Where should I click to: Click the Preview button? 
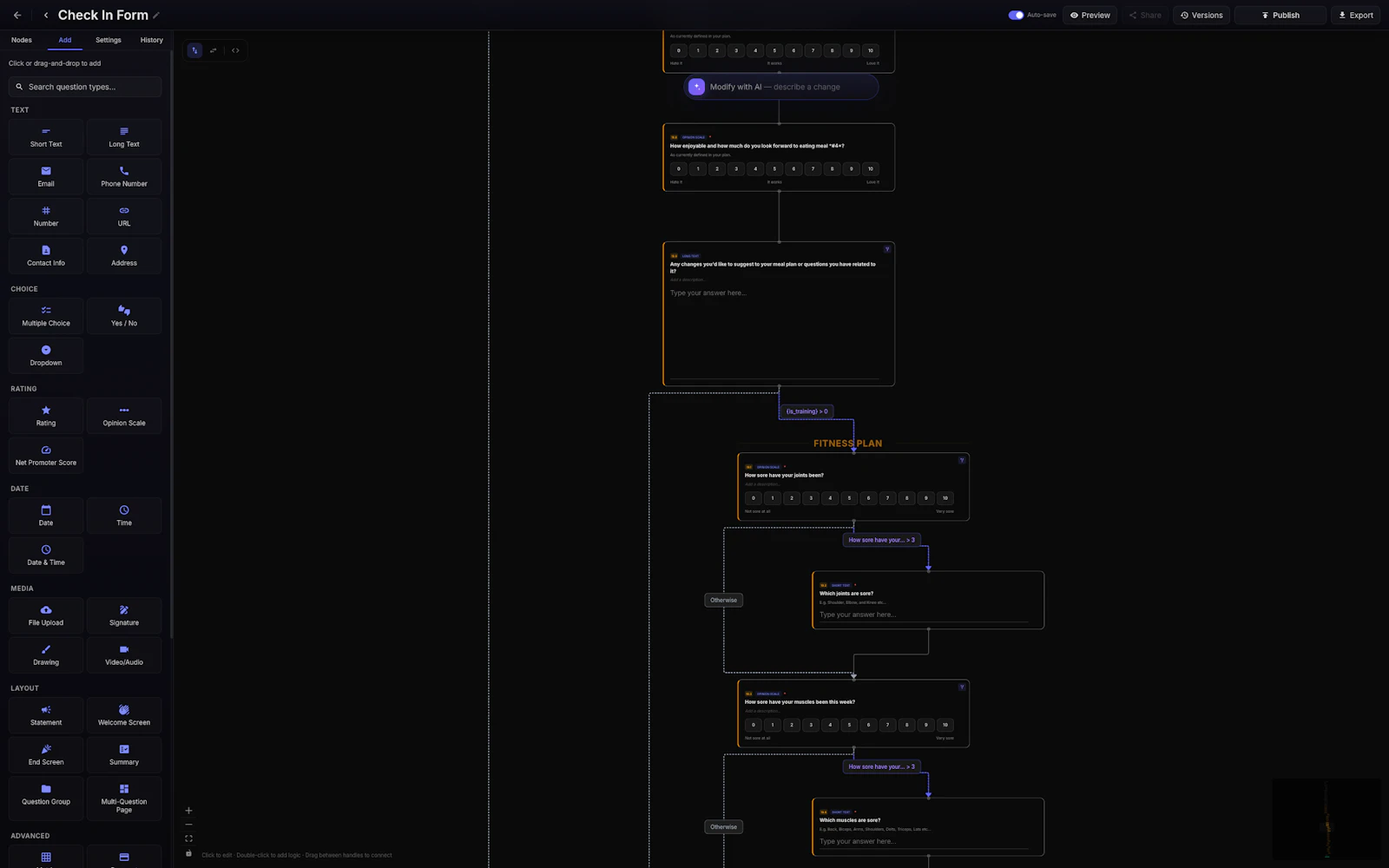click(x=1089, y=15)
